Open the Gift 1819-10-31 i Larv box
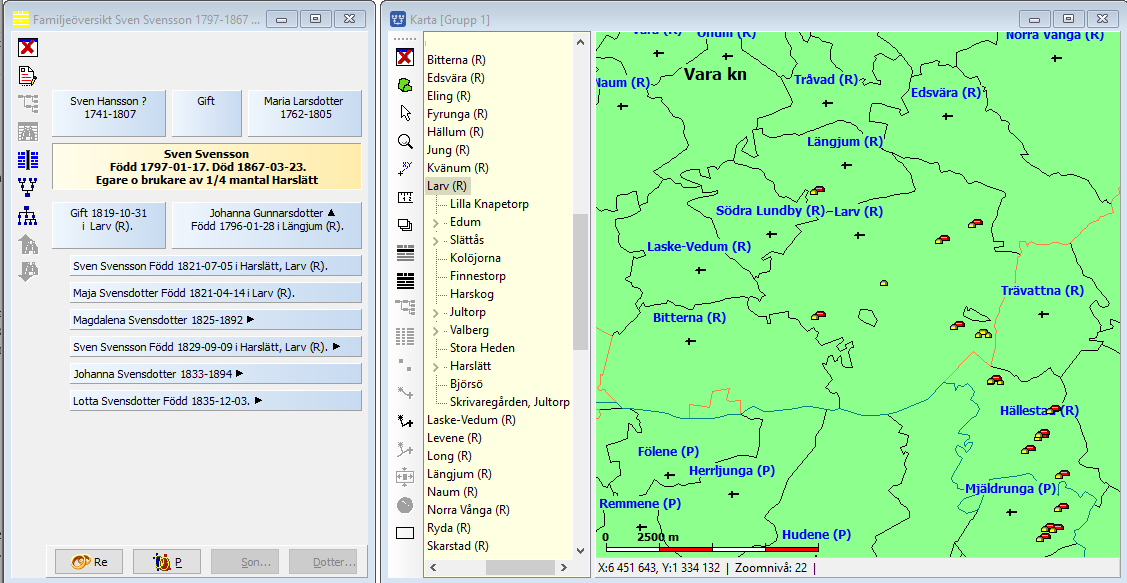This screenshot has width=1127, height=583. click(109, 225)
